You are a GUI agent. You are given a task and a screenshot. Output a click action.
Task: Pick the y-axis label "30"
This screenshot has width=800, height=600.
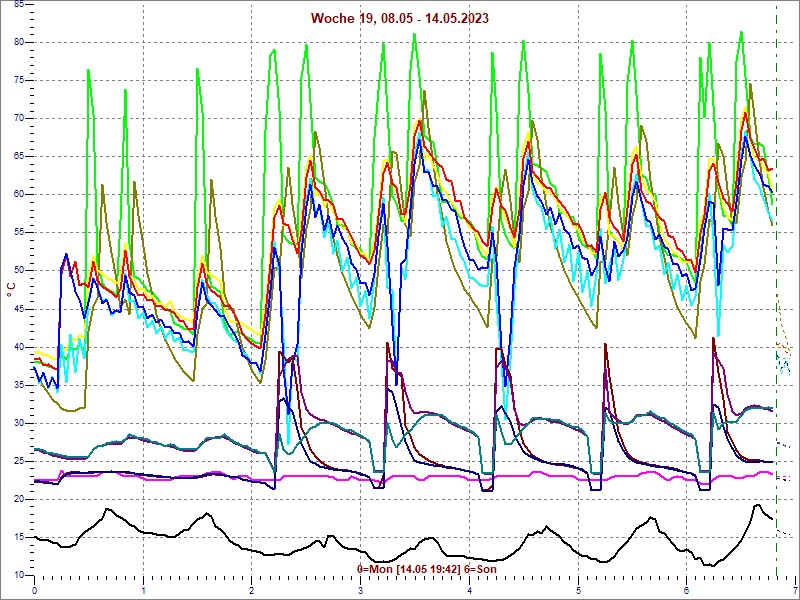(18, 423)
